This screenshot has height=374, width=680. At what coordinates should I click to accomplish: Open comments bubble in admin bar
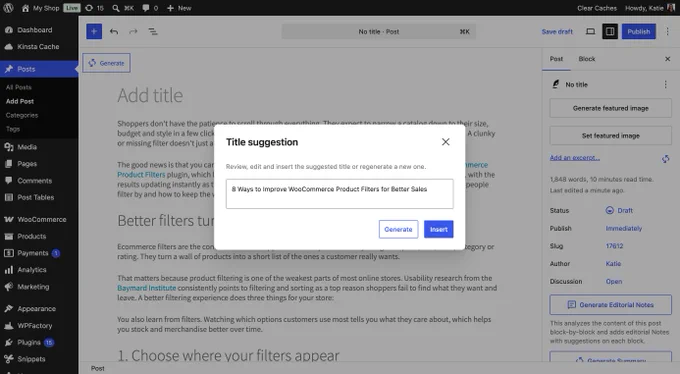pos(150,8)
